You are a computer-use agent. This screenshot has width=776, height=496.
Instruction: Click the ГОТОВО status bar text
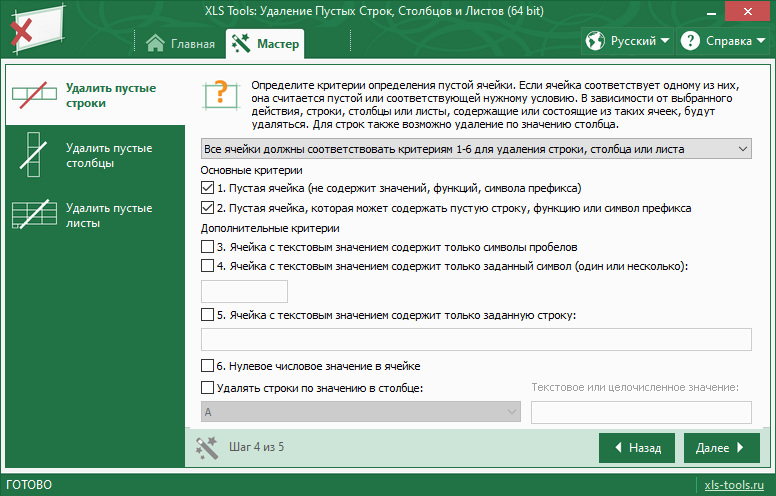29,485
